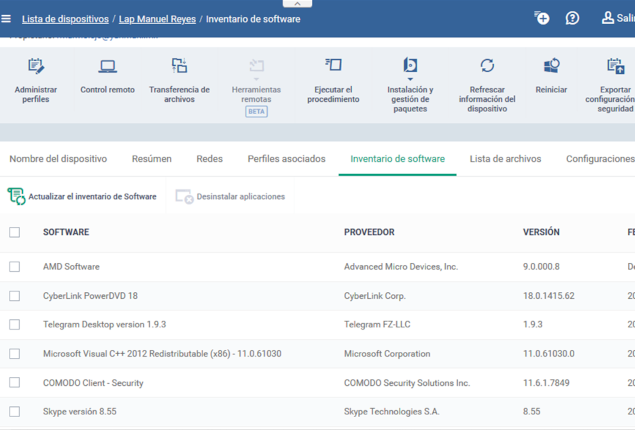Click Inventario de software breadcrumb text
Viewport: 635px width, 430px height.
point(253,19)
